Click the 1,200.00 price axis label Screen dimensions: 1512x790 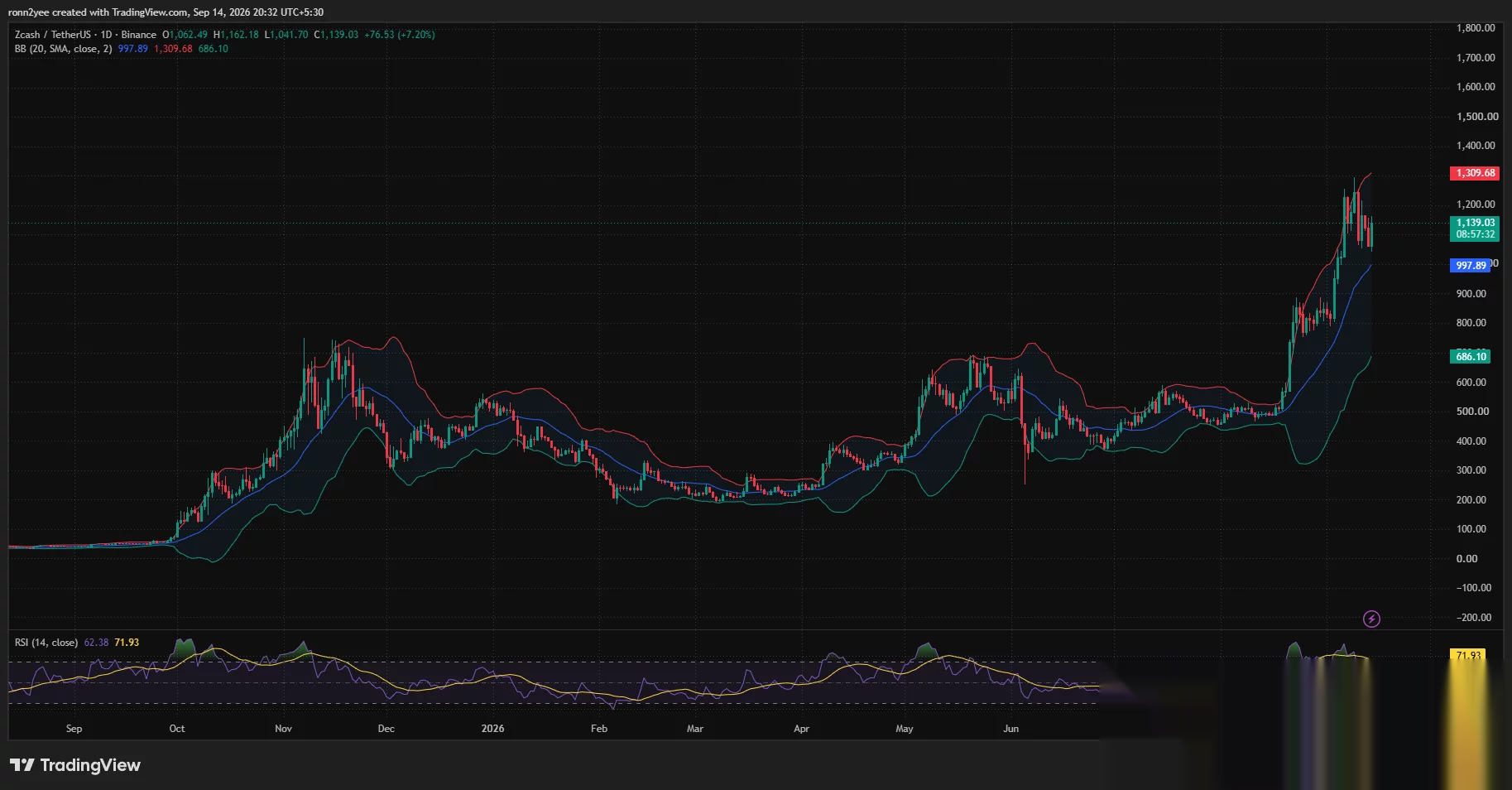click(1476, 205)
